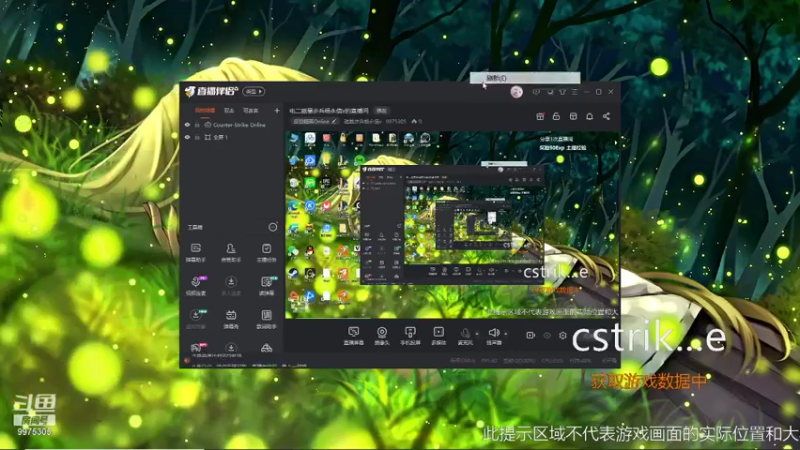Open the notification bell icon
The image size is (800, 450).
pyautogui.click(x=589, y=116)
